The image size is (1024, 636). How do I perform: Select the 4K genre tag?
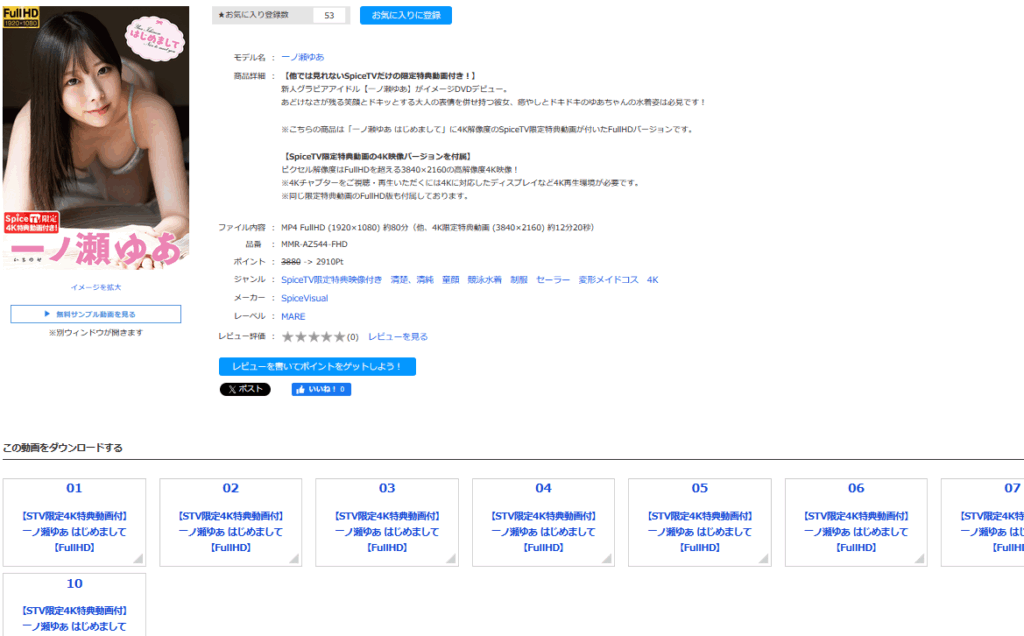652,280
